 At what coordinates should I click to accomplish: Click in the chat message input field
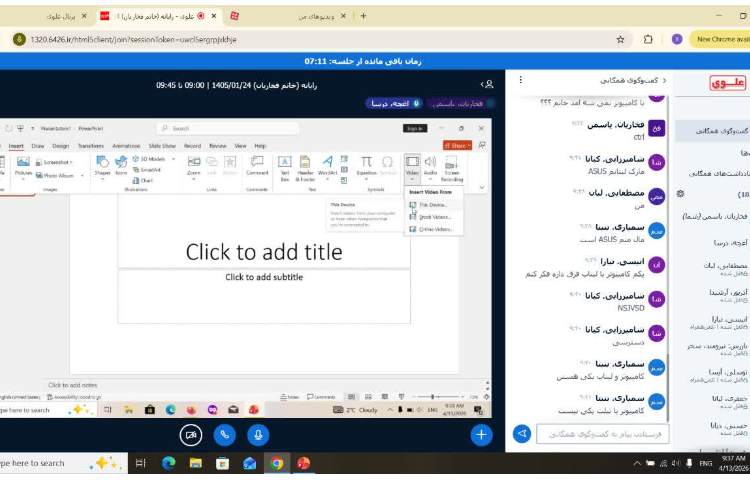coord(603,434)
